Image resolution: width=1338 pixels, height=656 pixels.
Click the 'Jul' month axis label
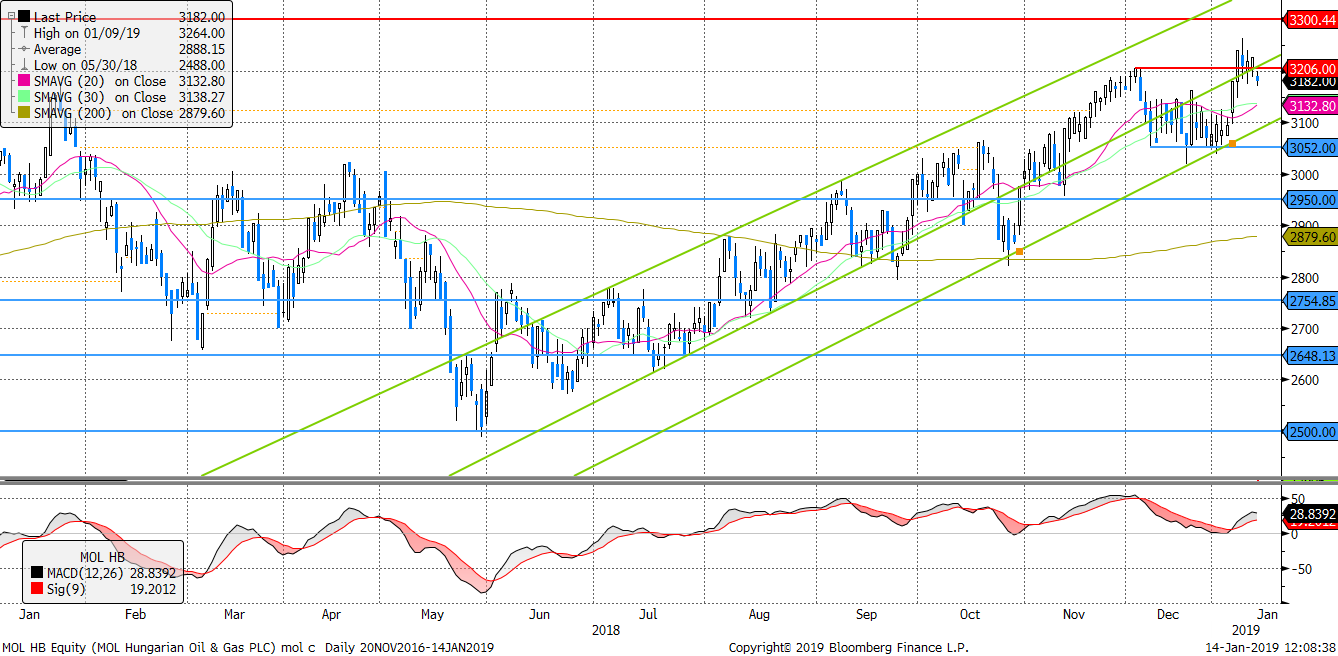(x=646, y=614)
